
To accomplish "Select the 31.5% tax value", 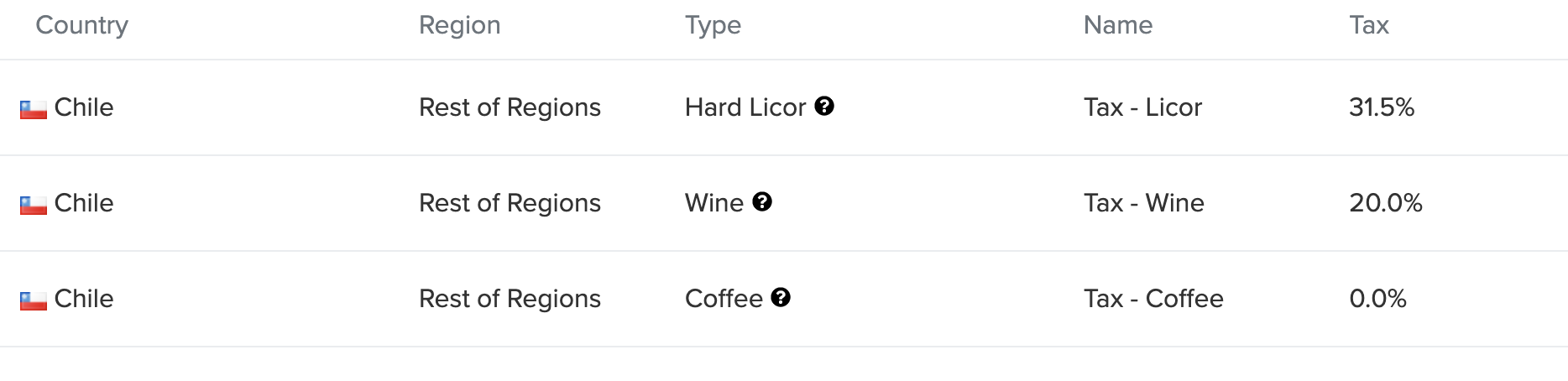I will [x=1382, y=107].
